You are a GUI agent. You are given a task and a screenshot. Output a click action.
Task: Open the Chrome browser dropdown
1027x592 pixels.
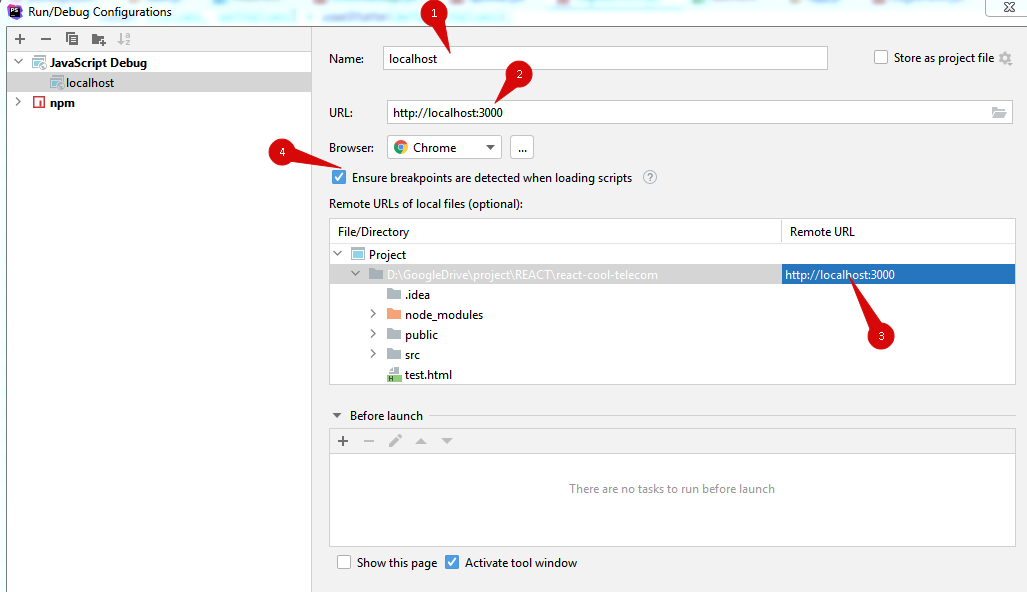(x=444, y=148)
